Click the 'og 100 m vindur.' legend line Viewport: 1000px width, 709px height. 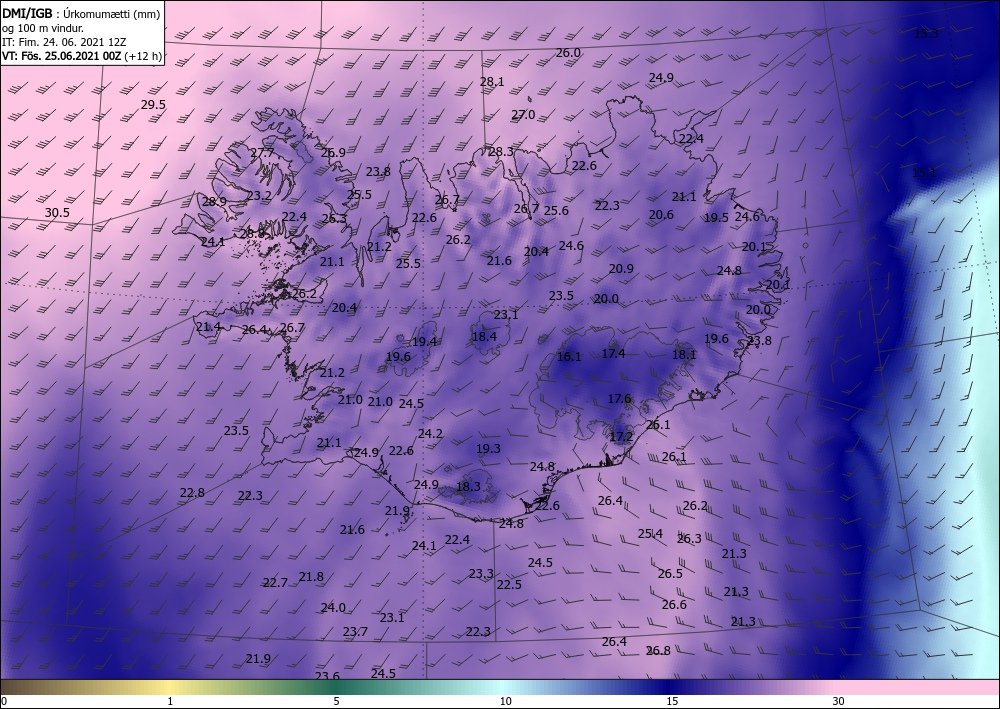pyautogui.click(x=43, y=28)
